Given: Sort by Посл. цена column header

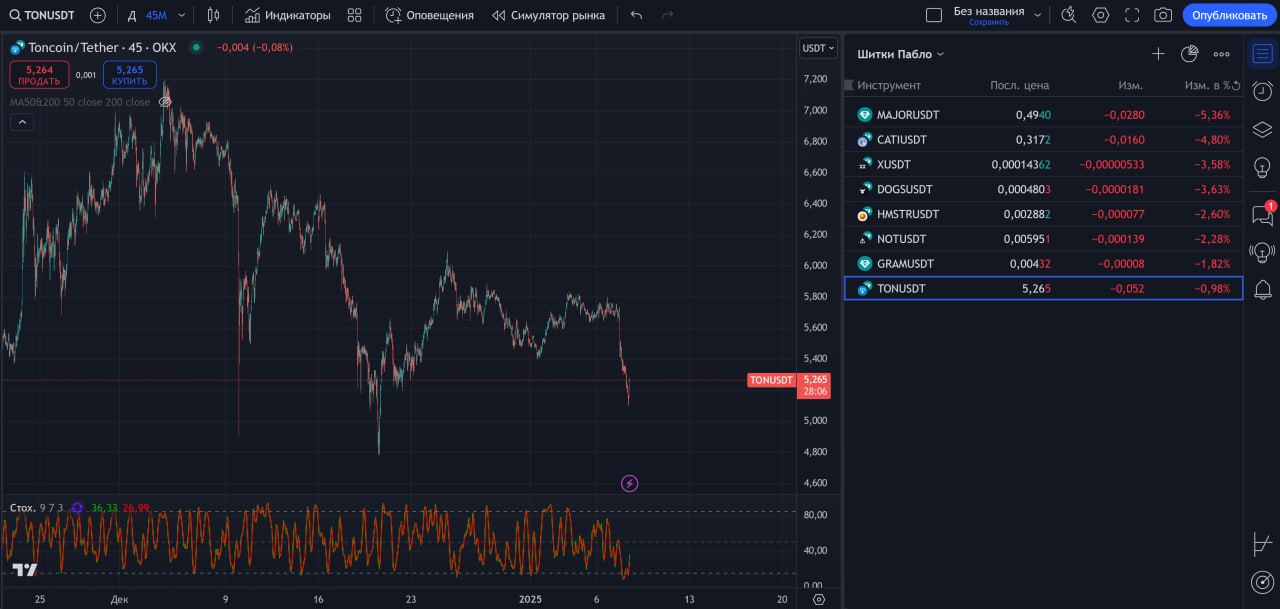Looking at the screenshot, I should (1019, 85).
